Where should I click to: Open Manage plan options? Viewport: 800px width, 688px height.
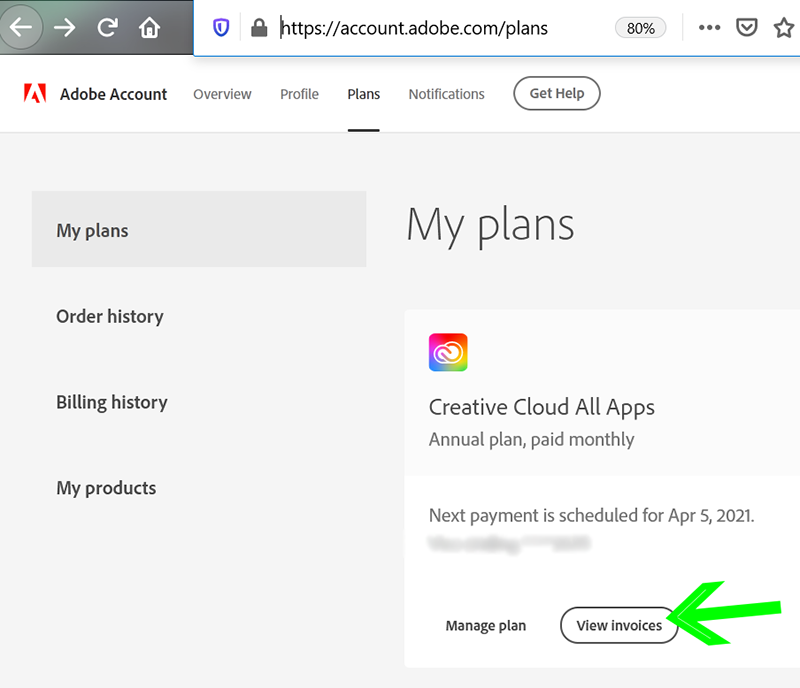click(486, 625)
